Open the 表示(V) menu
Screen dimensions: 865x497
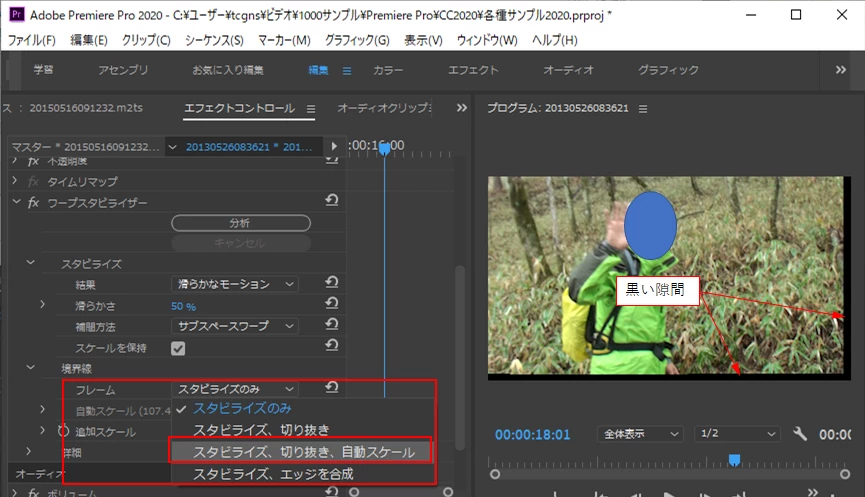(423, 40)
